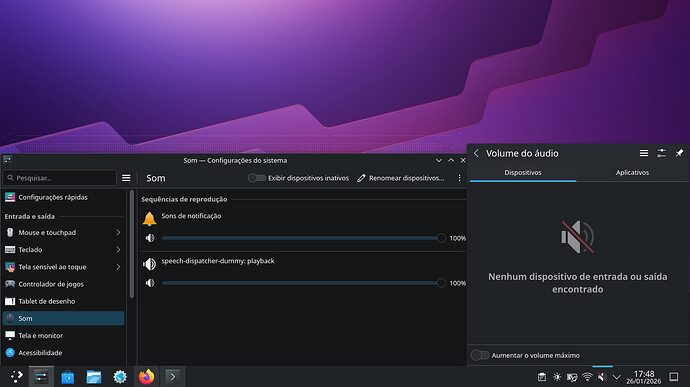Open the three-dot menu in Som header
Viewport: 690px width, 387px height.
[459, 178]
